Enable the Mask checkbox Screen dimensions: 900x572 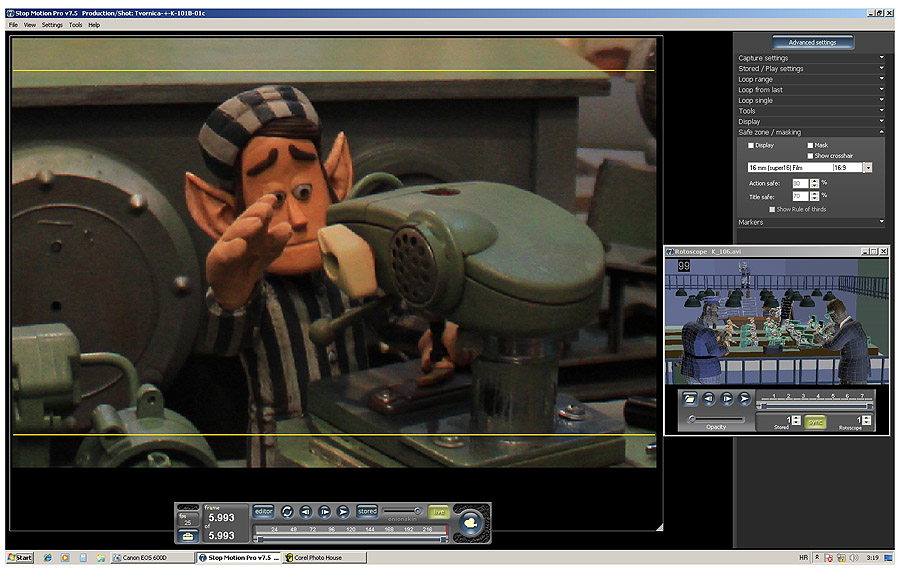tap(810, 146)
